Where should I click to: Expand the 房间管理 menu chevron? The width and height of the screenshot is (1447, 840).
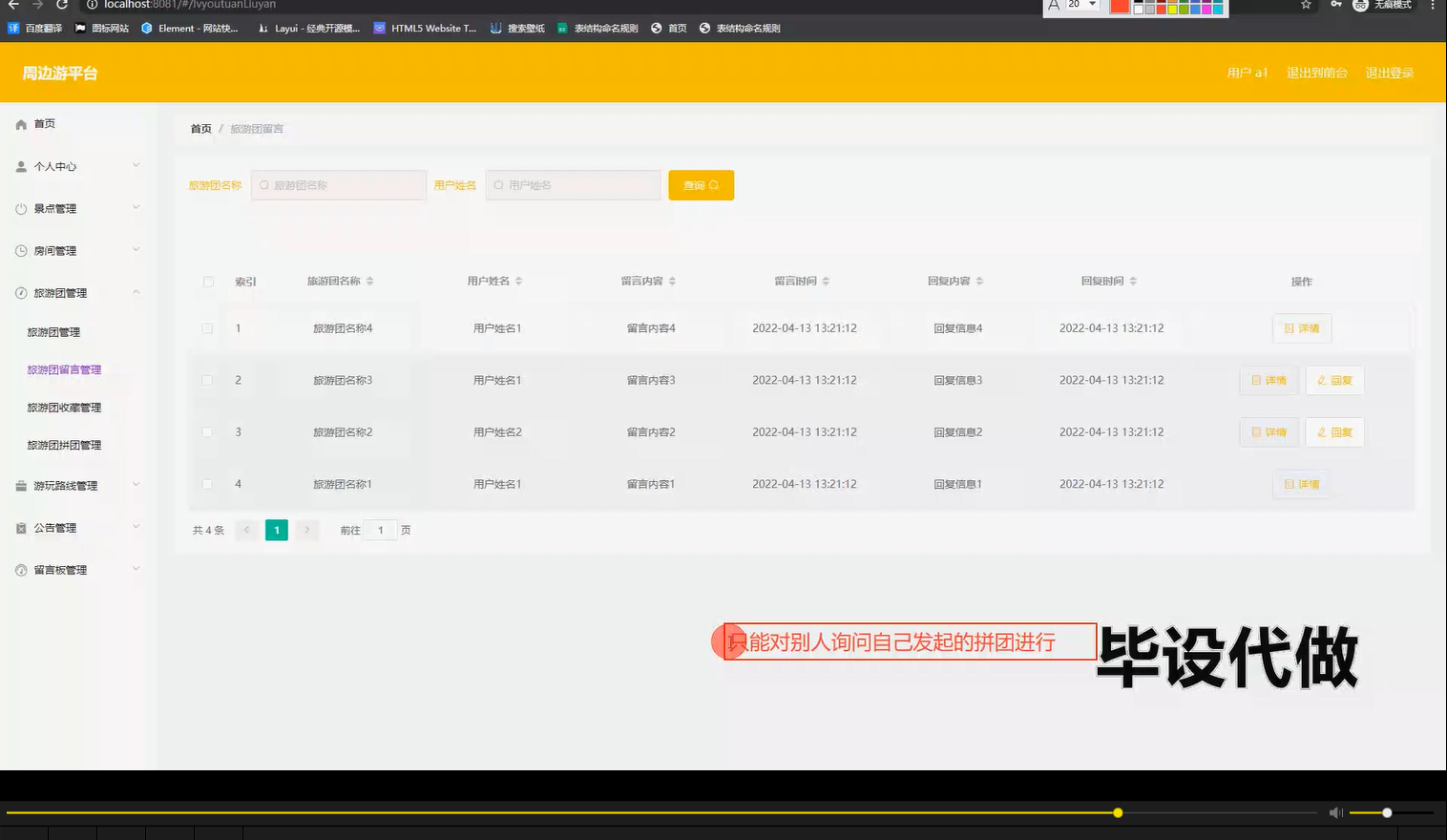(136, 250)
